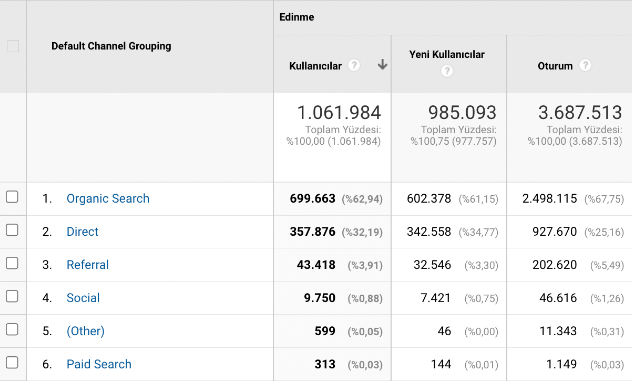Select Social new users 7.421
Viewport: 632px width, 385px height.
tap(436, 298)
